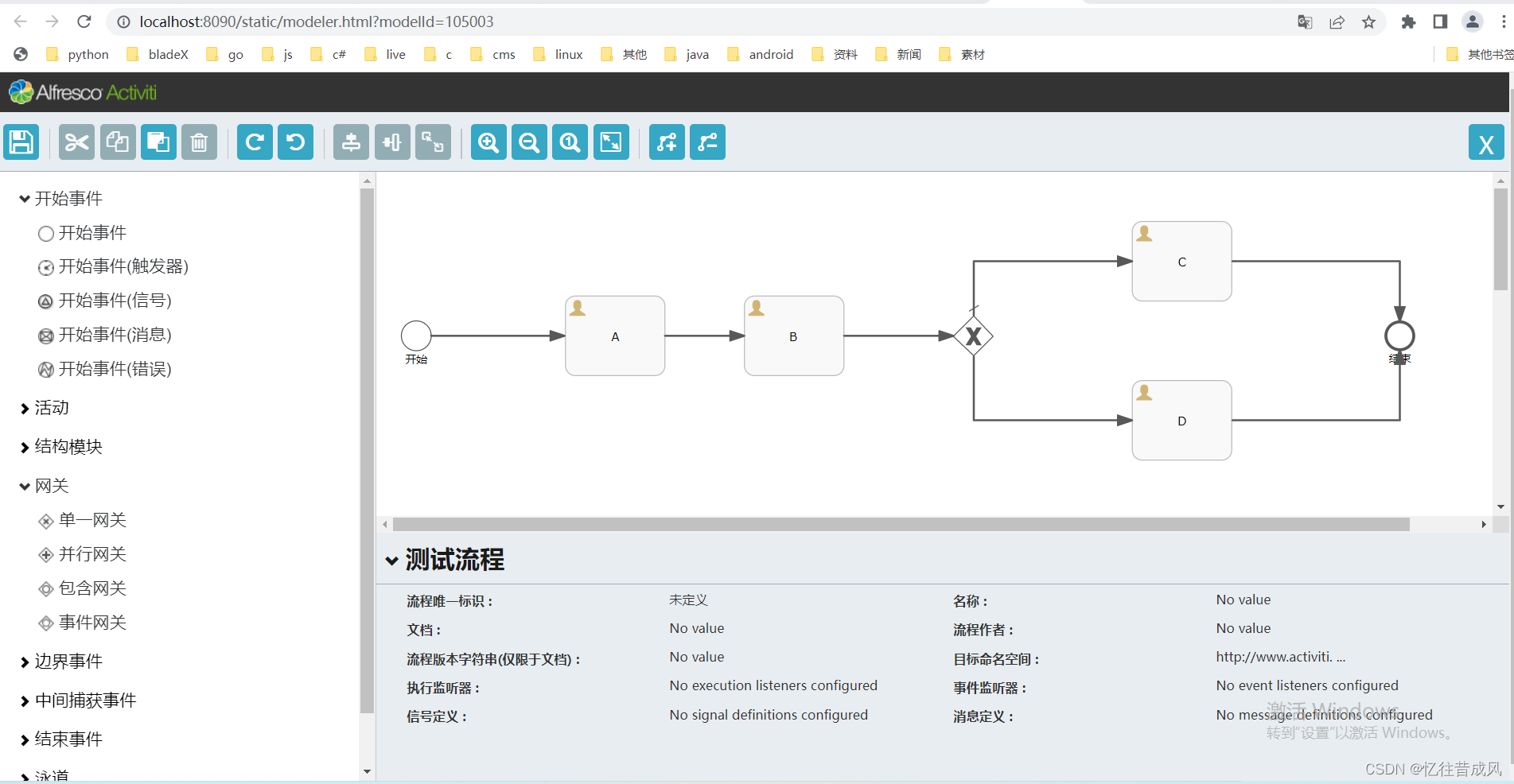Zoom out of the canvas
Image resolution: width=1514 pixels, height=784 pixels.
coord(529,142)
